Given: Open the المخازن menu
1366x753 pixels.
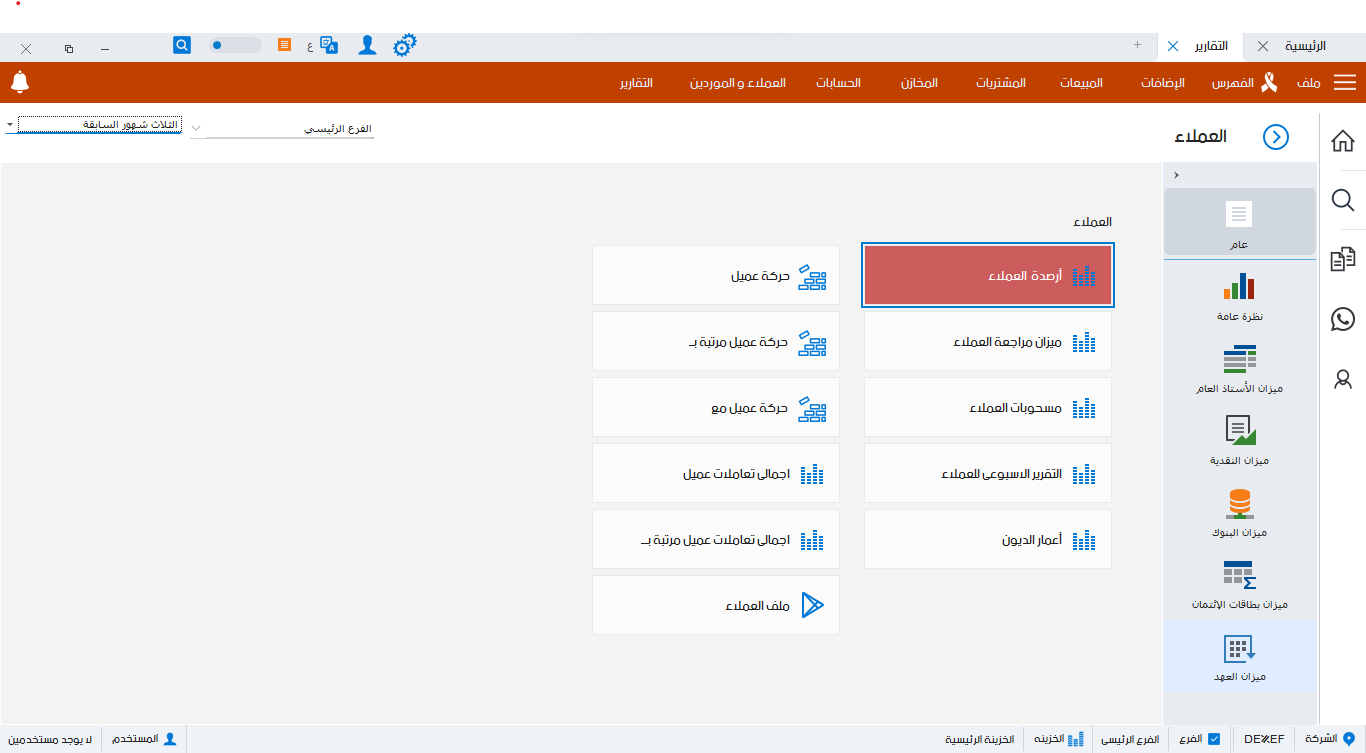Looking at the screenshot, I should [919, 83].
